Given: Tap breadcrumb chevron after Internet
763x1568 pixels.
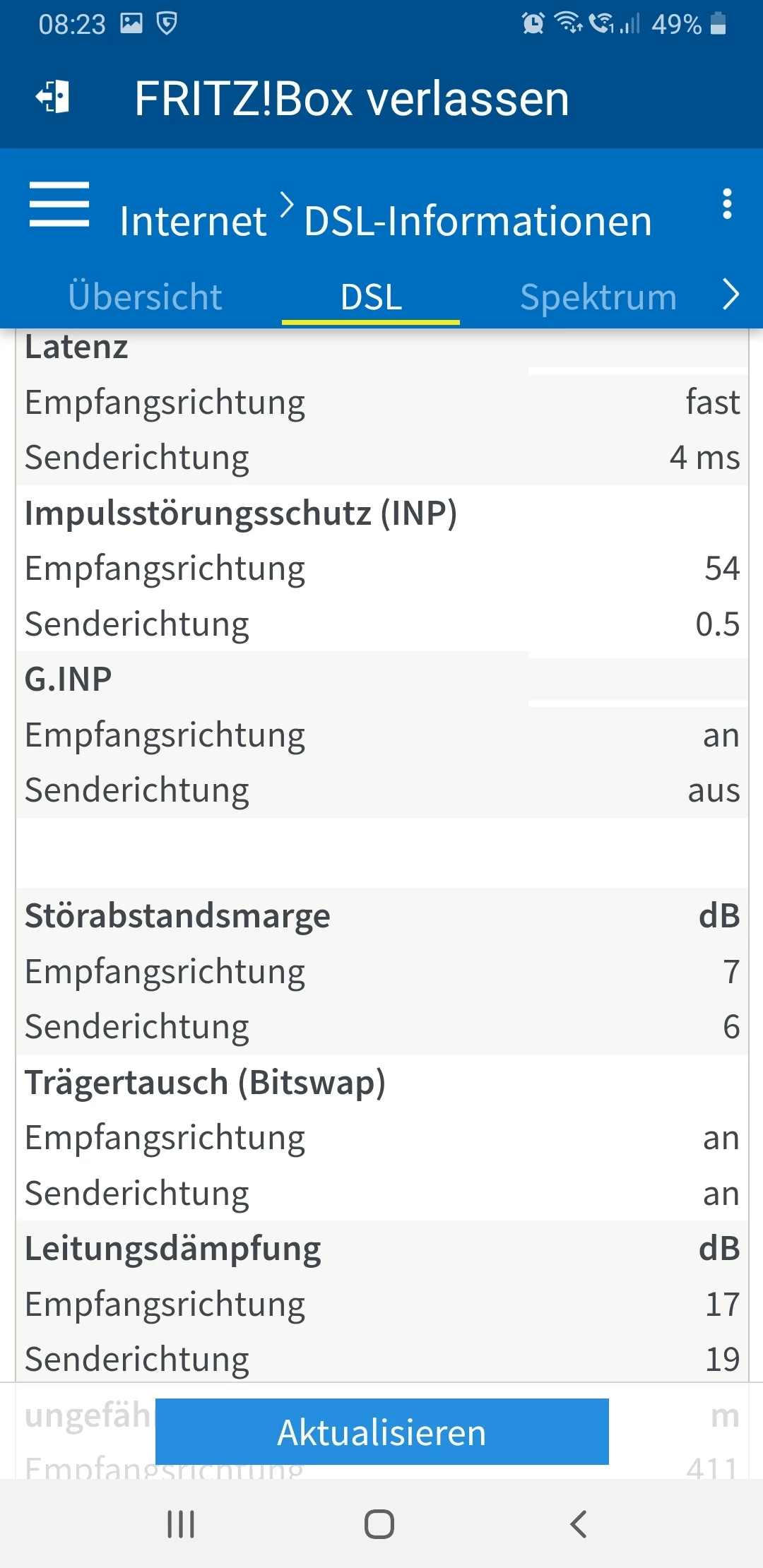Looking at the screenshot, I should (x=286, y=205).
